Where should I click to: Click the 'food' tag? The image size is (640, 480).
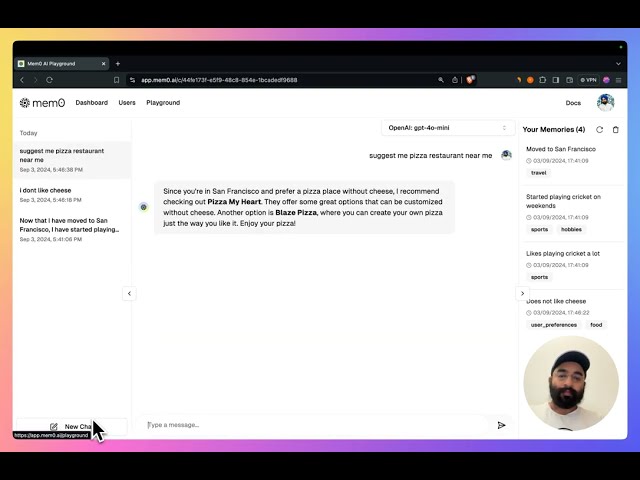click(x=596, y=325)
